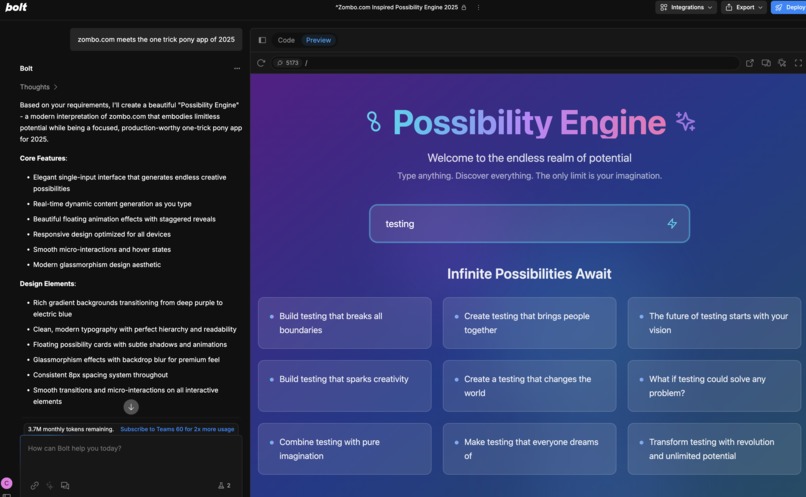
Task: Click the infinity logo beside Possibility Engine
Action: (374, 122)
